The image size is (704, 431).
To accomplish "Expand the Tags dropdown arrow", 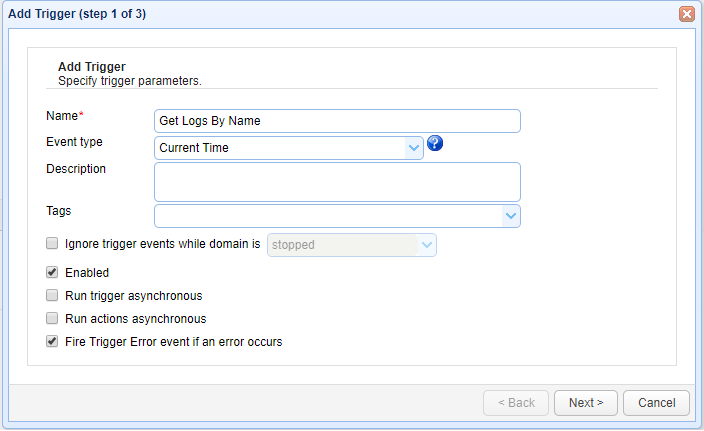I will click(x=510, y=216).
